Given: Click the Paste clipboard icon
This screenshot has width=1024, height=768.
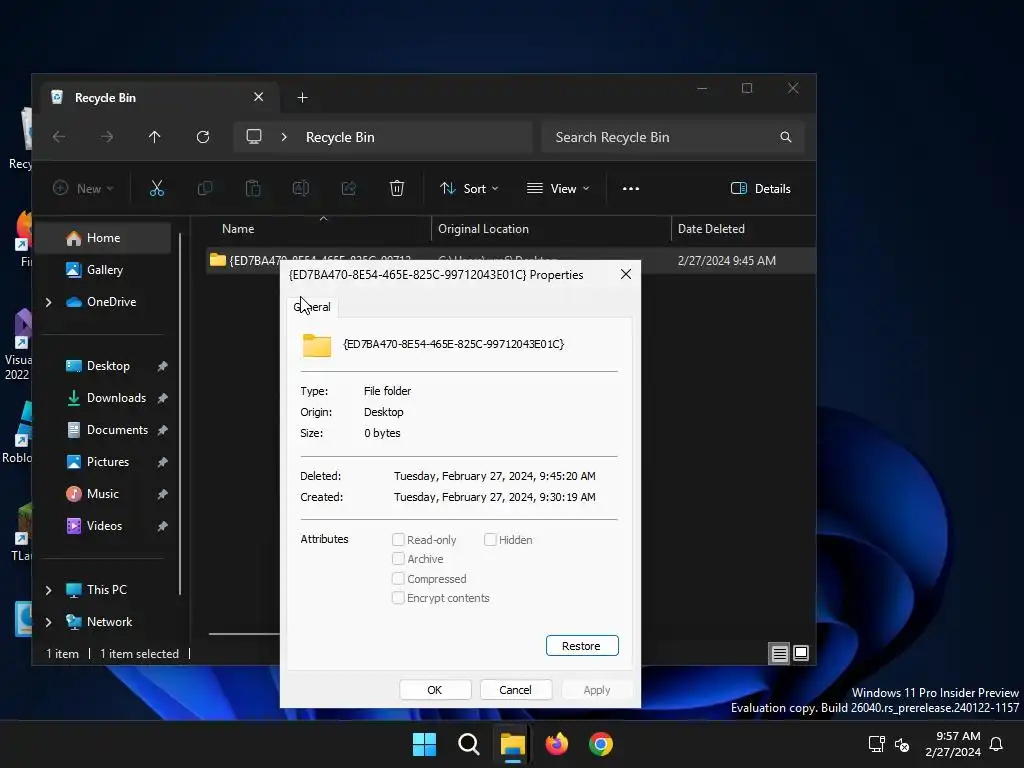Looking at the screenshot, I should point(253,189).
